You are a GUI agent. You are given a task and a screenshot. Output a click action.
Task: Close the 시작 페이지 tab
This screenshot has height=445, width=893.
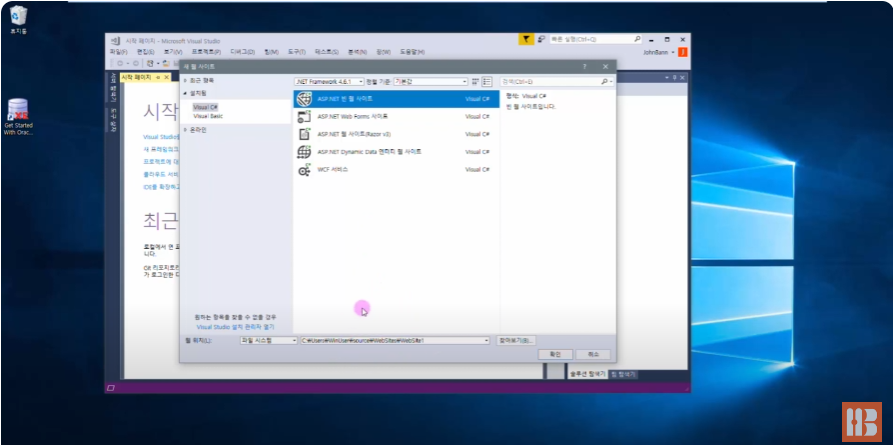pos(166,77)
